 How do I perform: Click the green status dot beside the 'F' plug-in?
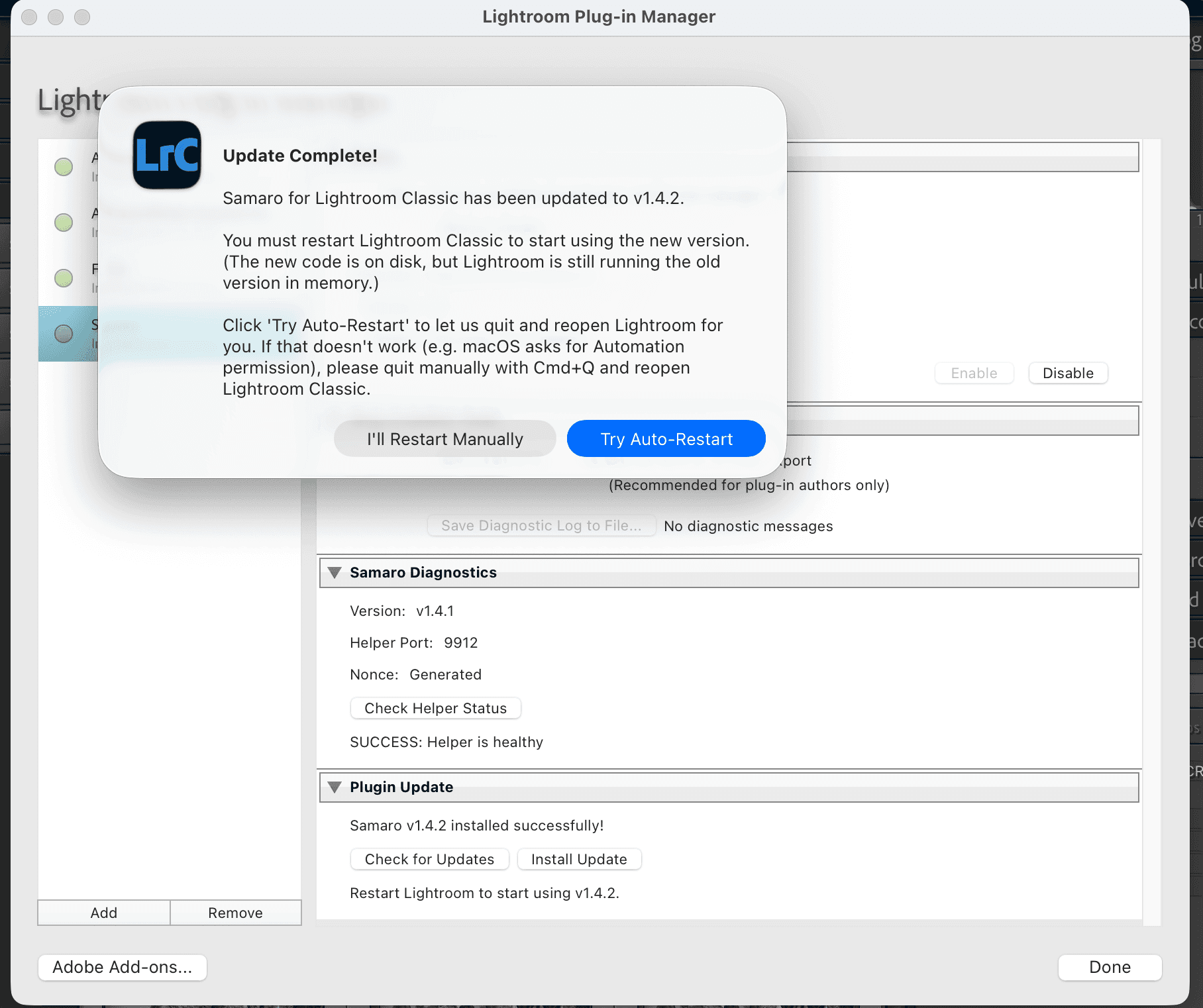click(64, 278)
